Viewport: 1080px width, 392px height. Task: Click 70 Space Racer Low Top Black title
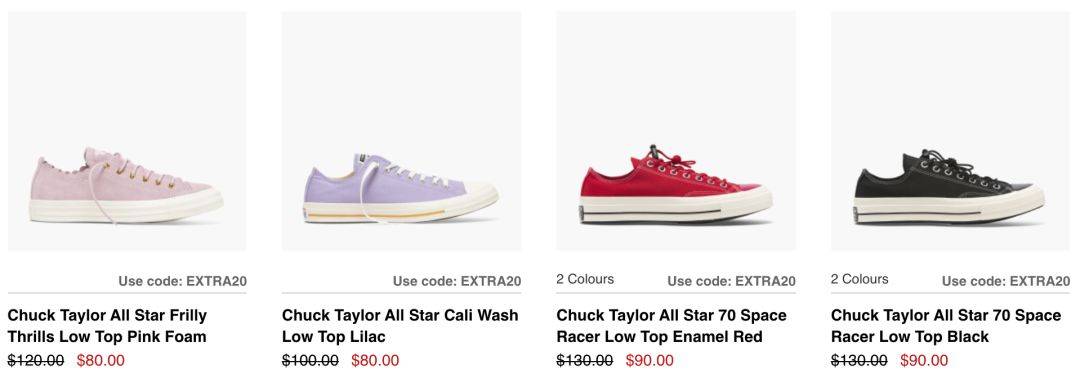(x=946, y=326)
